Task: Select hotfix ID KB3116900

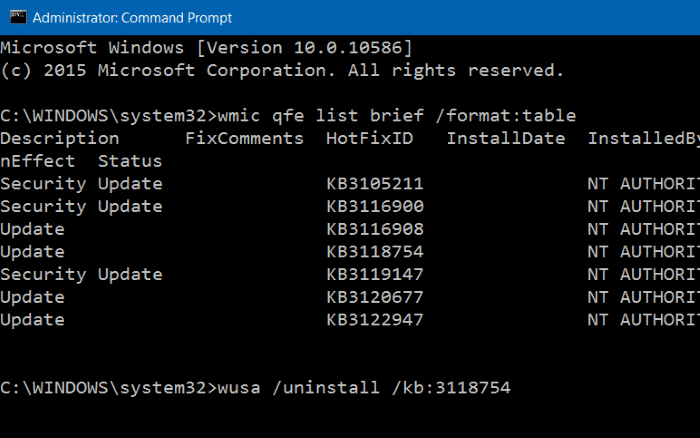Action: coord(375,206)
